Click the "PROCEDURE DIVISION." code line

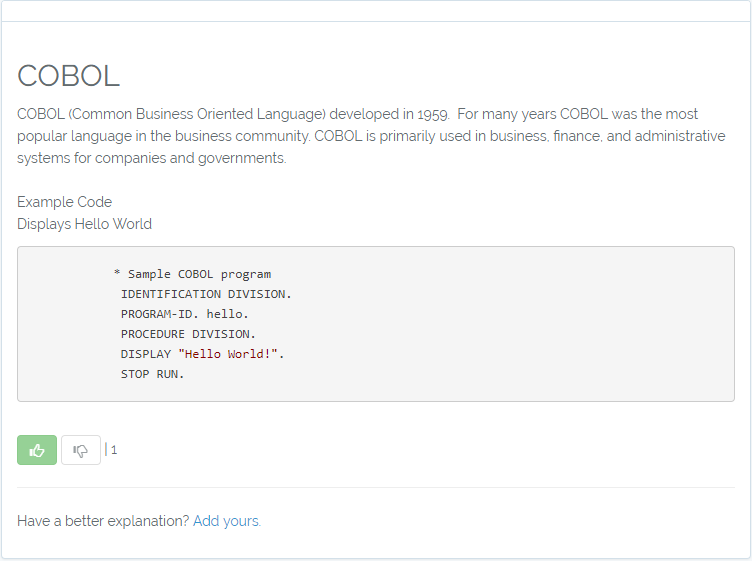coord(188,334)
